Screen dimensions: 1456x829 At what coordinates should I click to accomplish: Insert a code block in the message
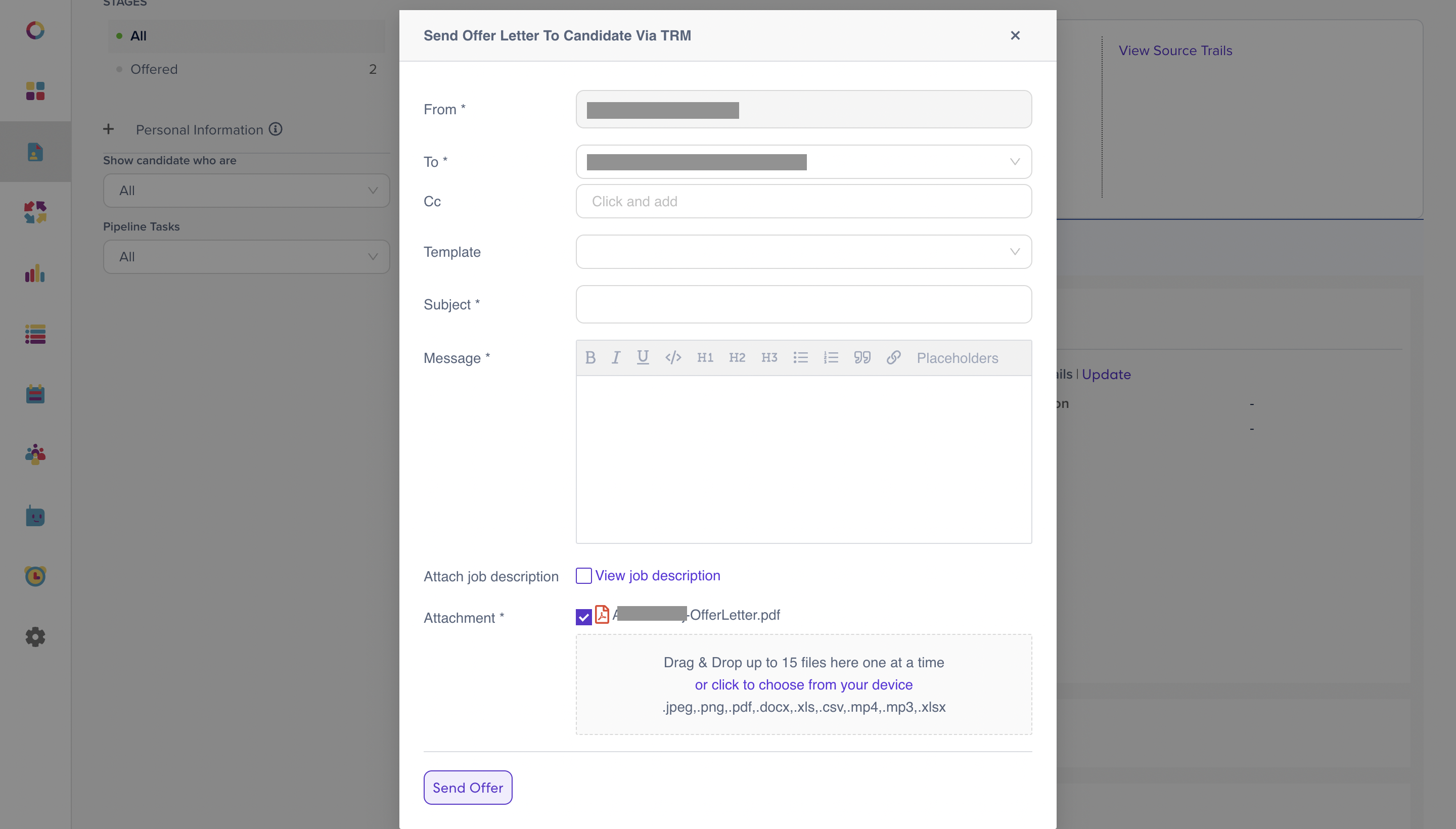673,357
